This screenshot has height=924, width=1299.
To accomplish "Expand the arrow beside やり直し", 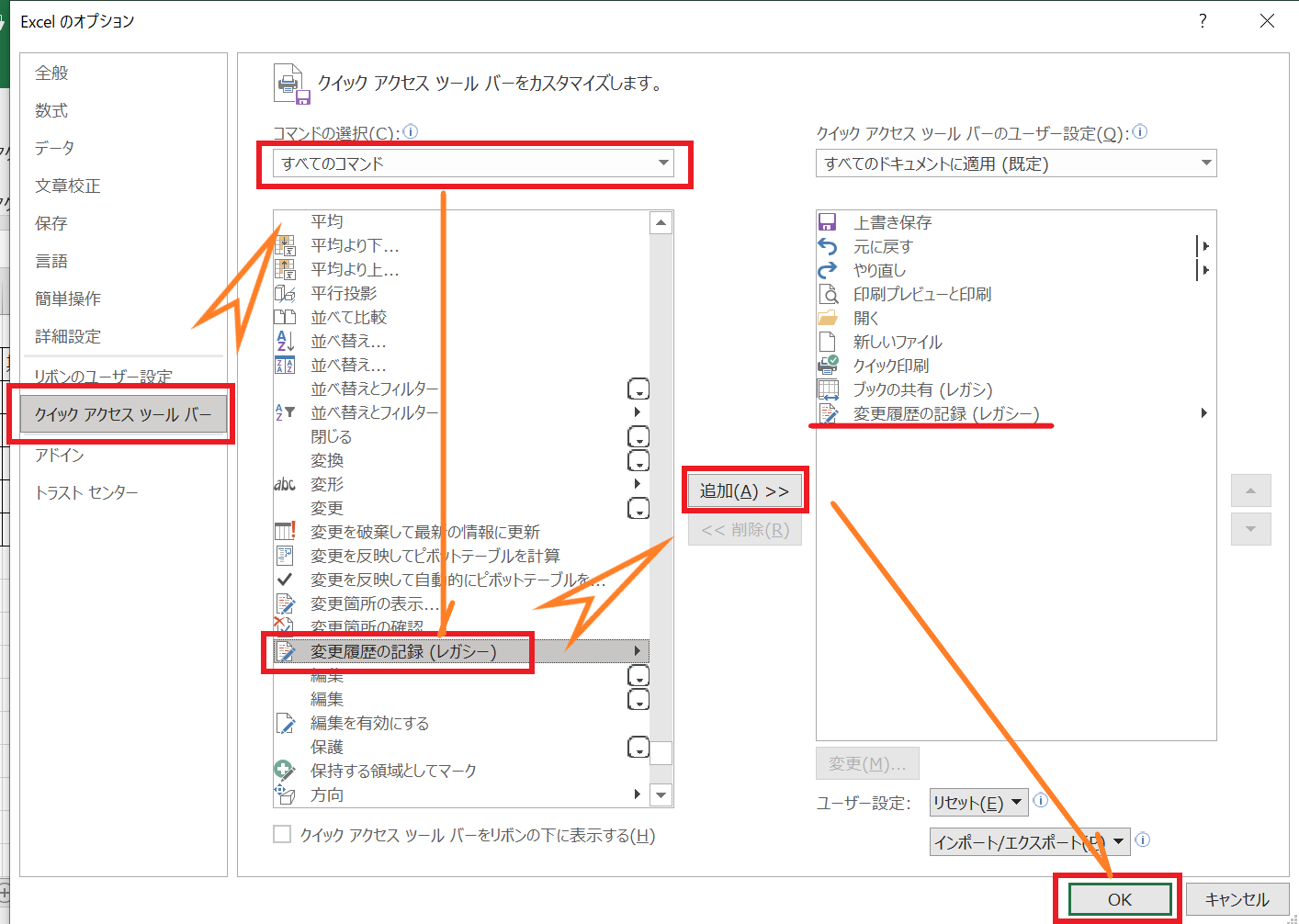I will 1203,270.
